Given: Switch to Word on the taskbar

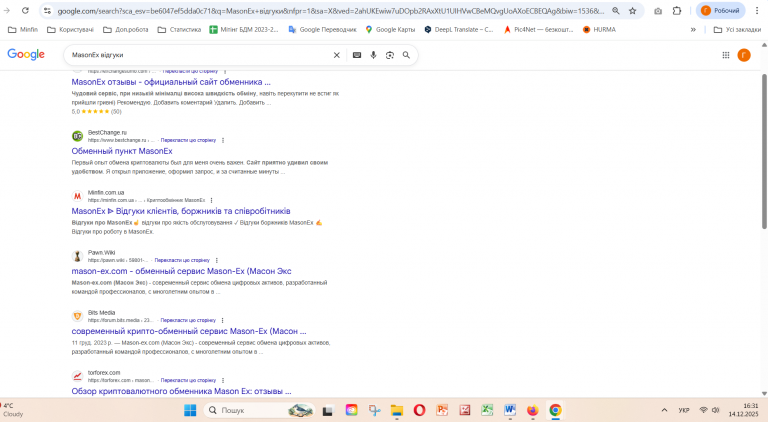Looking at the screenshot, I should pos(510,410).
